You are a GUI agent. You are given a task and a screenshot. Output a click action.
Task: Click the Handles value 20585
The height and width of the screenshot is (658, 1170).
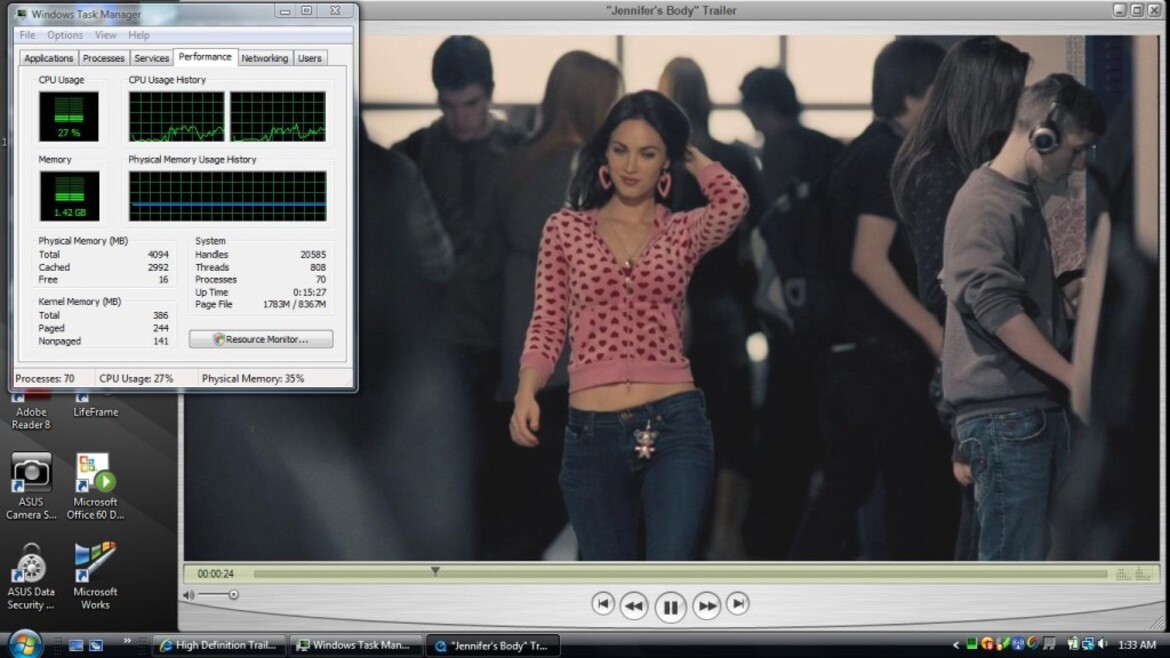313,254
